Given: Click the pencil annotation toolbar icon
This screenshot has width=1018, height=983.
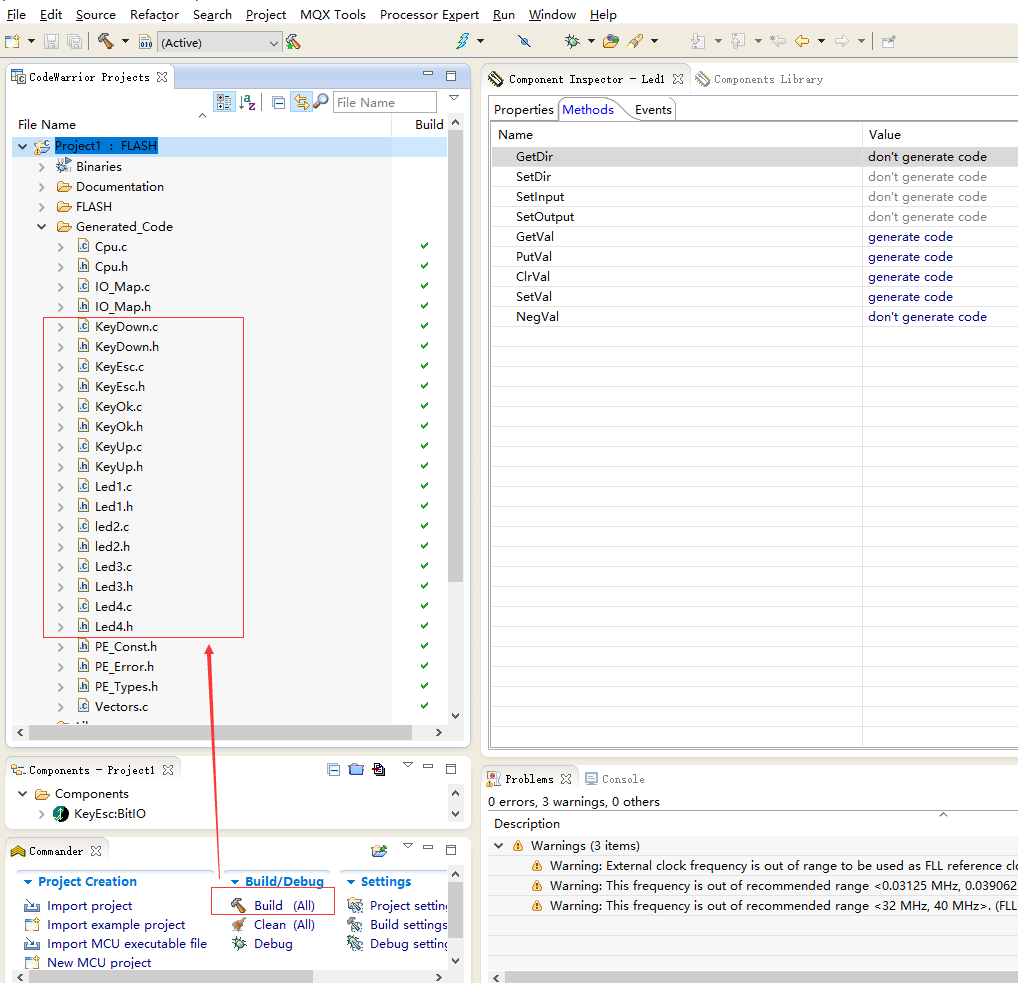Looking at the screenshot, I should click(636, 42).
